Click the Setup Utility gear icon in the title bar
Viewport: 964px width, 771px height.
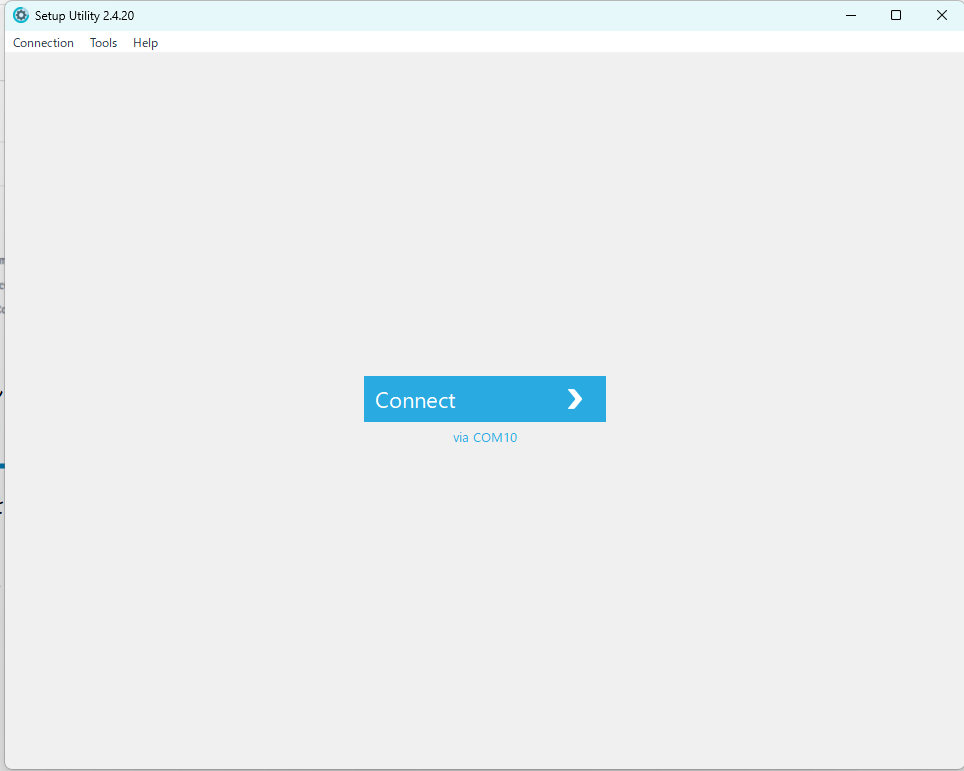point(21,15)
